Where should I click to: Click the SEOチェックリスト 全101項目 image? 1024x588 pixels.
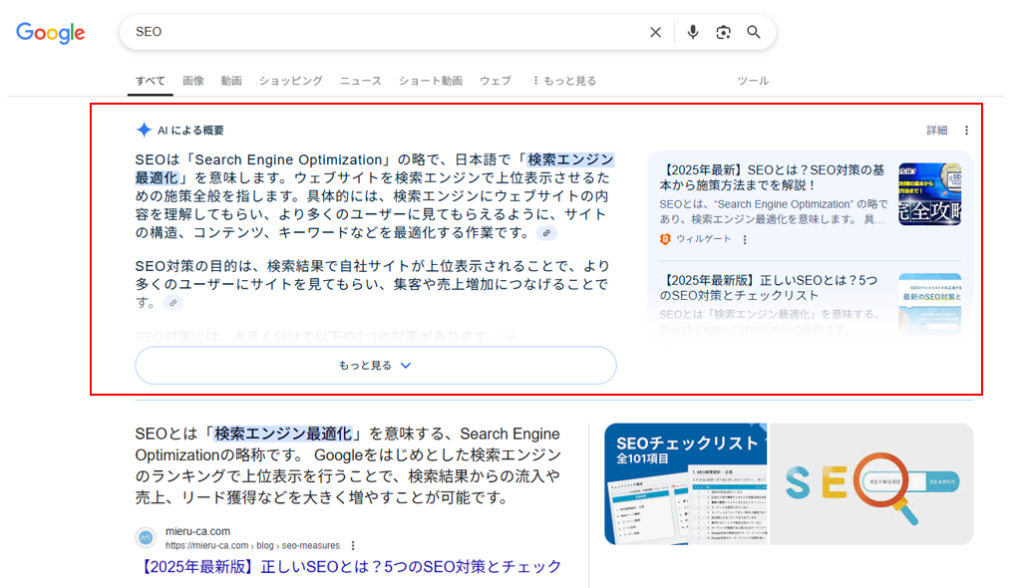click(x=686, y=484)
